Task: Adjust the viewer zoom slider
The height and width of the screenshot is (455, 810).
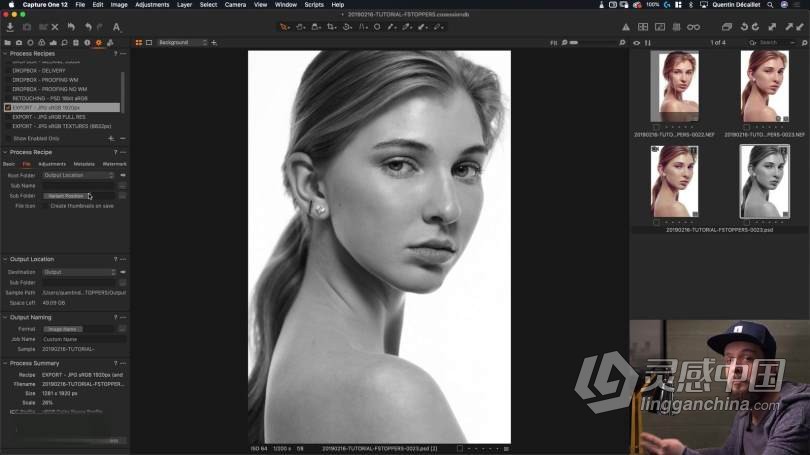Action: (591, 43)
